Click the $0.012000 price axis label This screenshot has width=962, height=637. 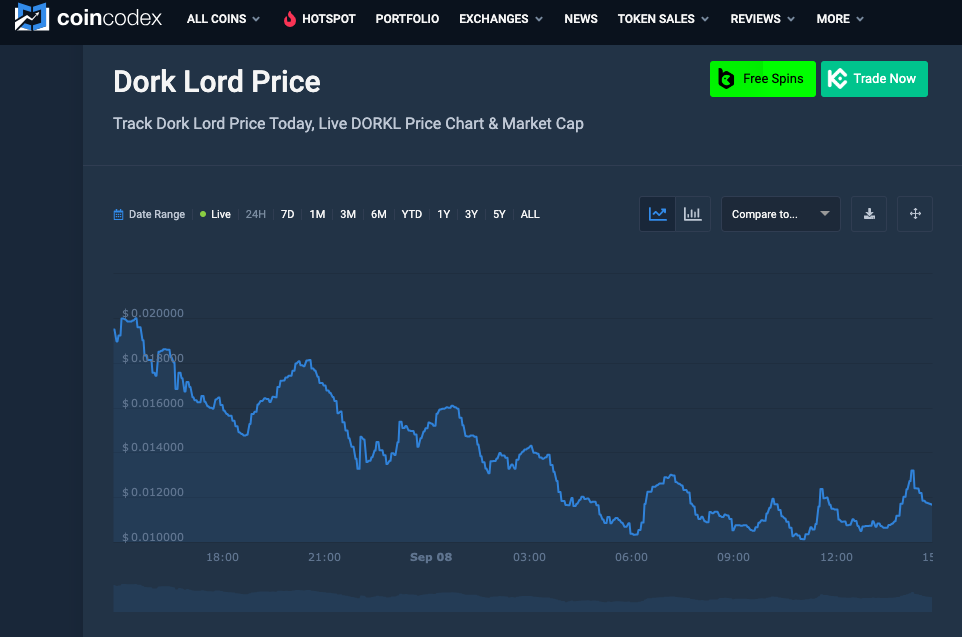point(153,492)
